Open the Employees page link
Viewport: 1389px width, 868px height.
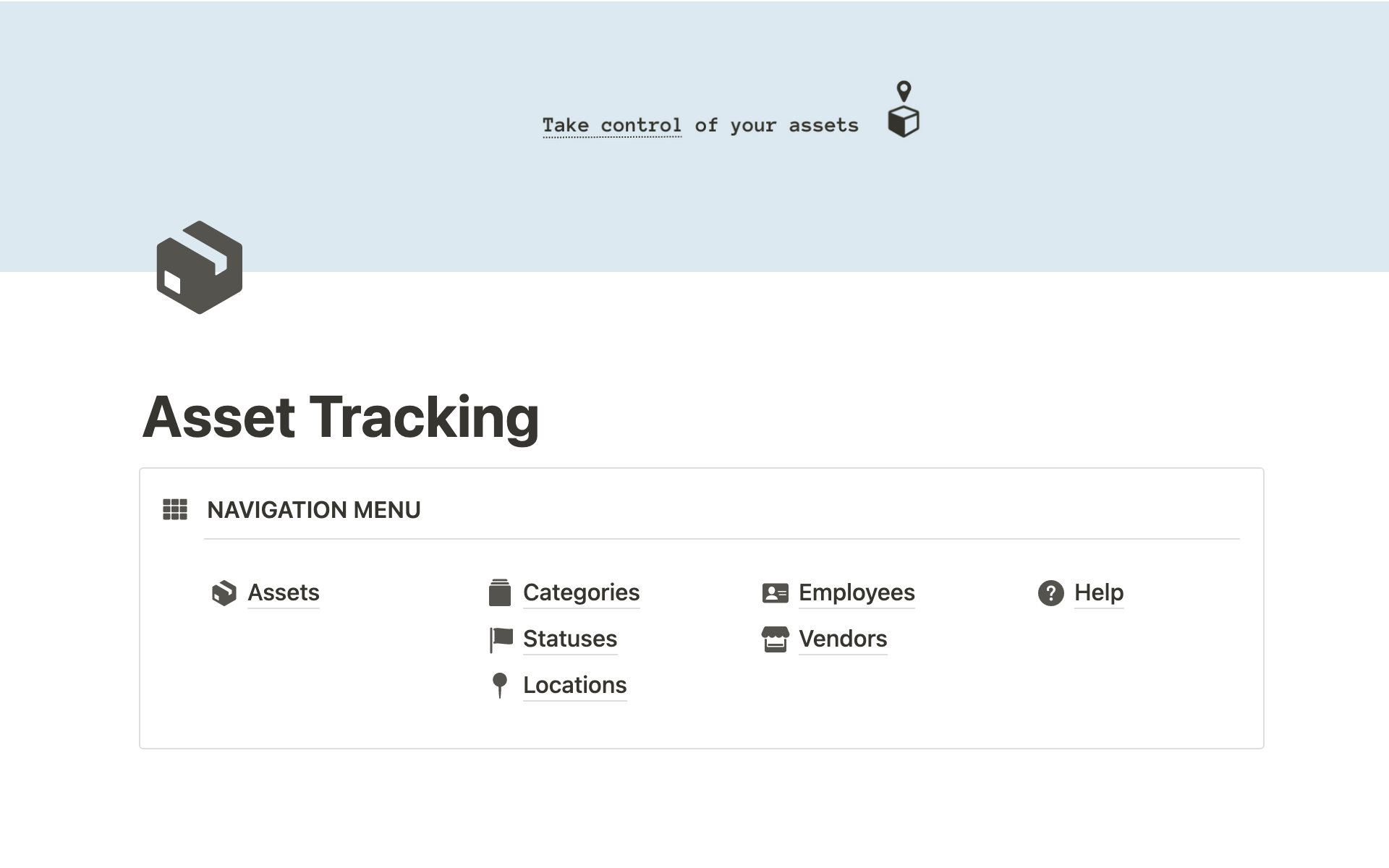pos(857,592)
